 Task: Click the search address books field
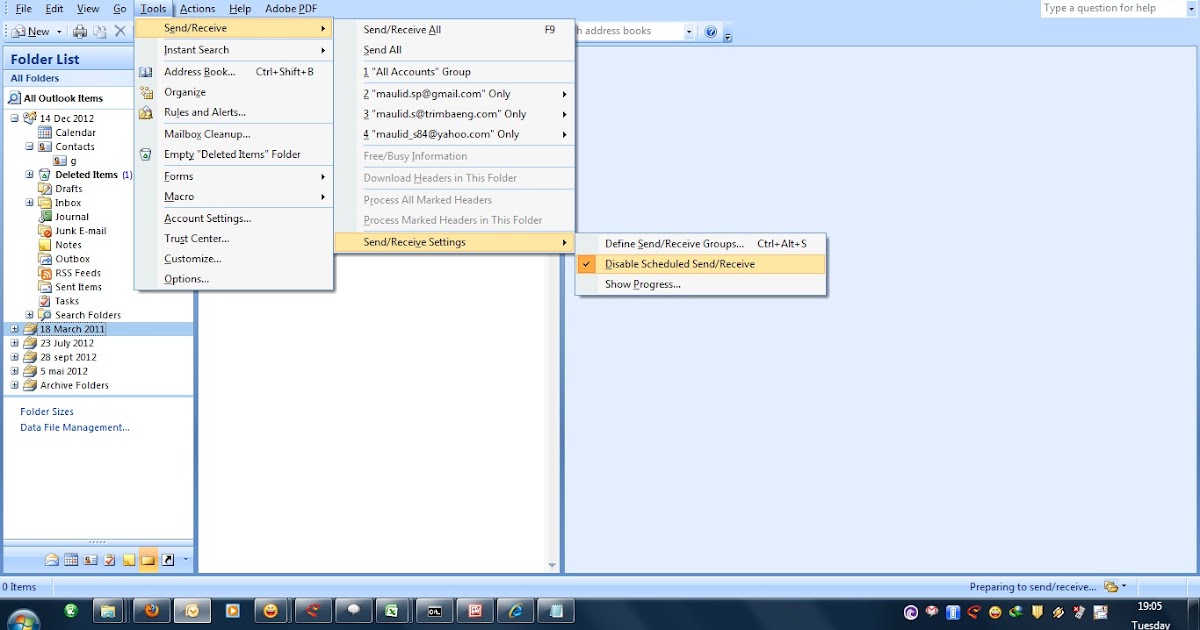click(630, 31)
